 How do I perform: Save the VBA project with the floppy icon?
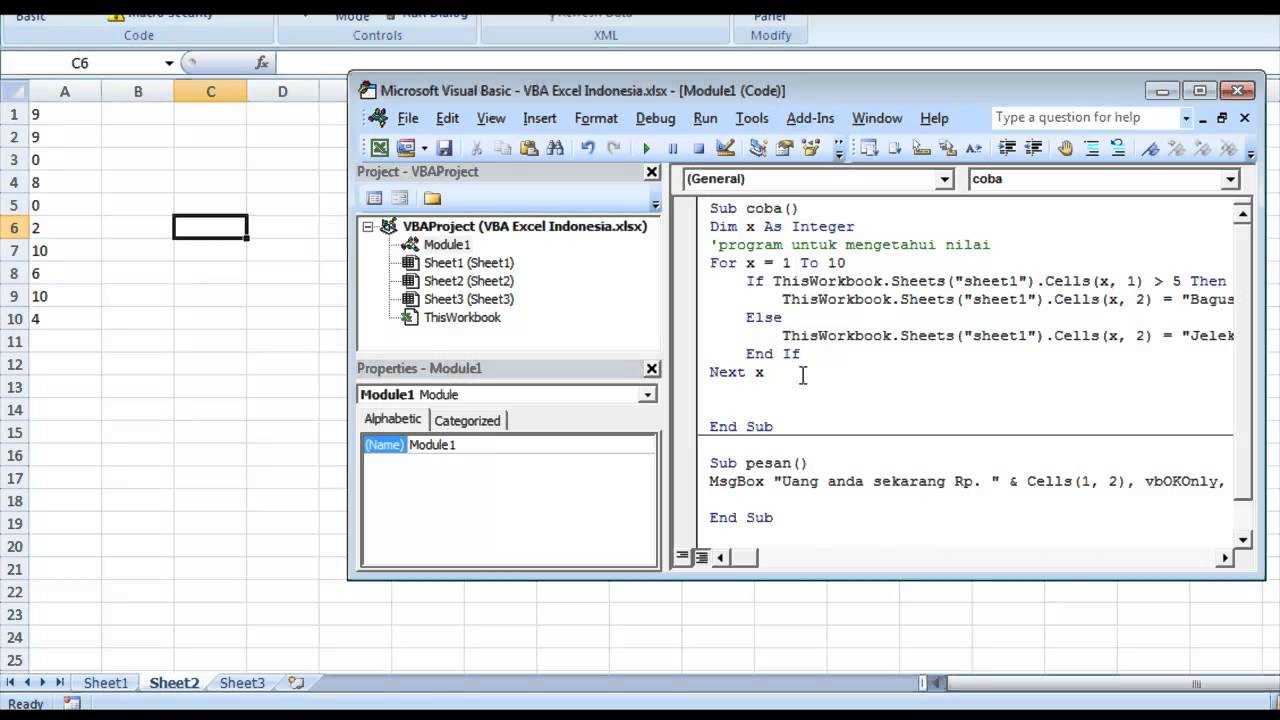pyautogui.click(x=445, y=148)
